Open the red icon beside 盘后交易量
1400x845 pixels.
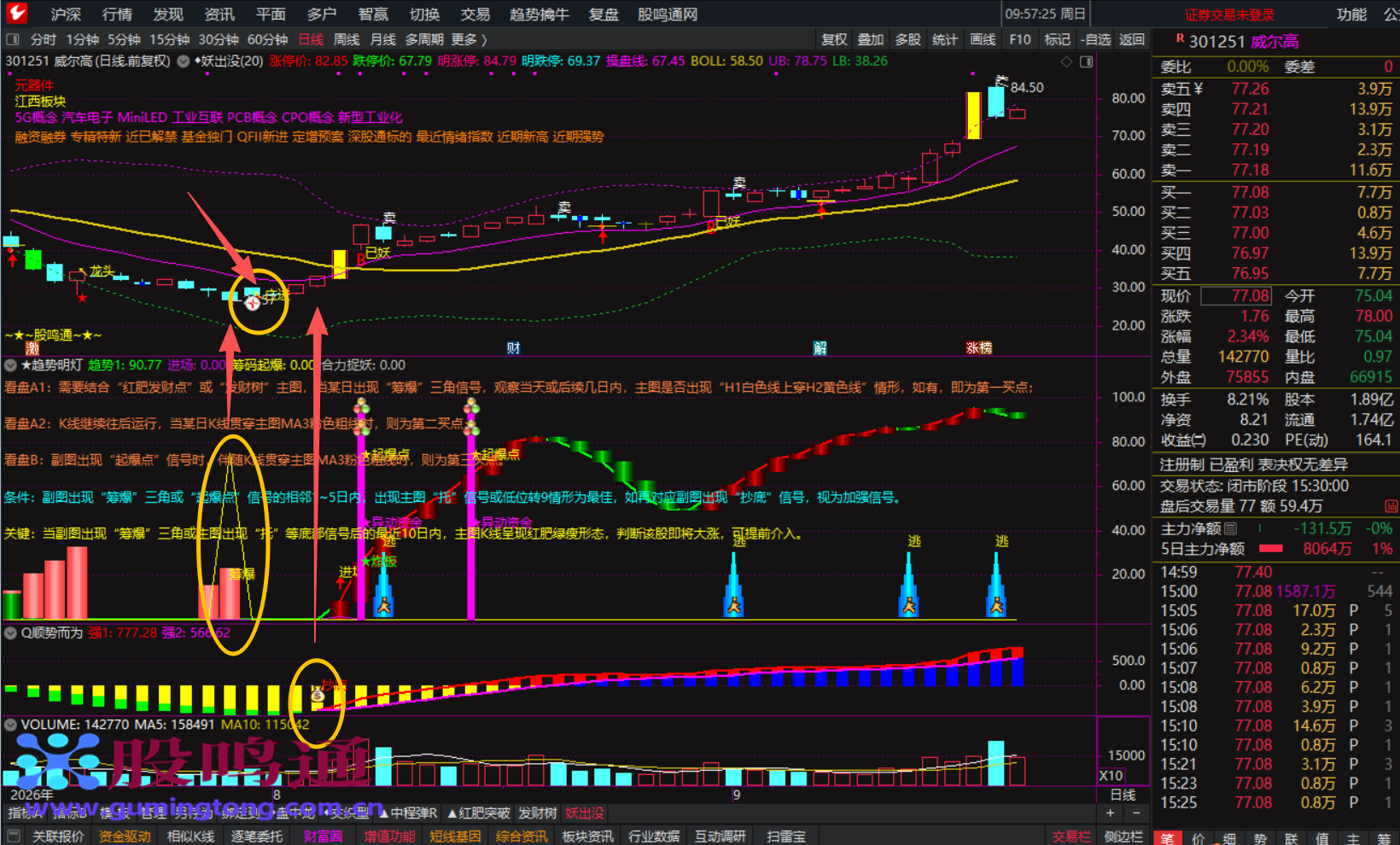(x=1391, y=506)
